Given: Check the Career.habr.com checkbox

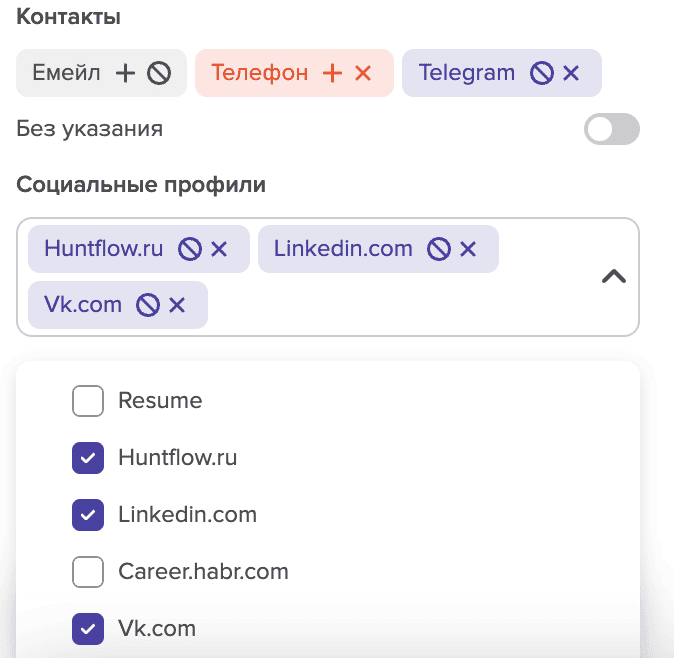Looking at the screenshot, I should pyautogui.click(x=88, y=572).
